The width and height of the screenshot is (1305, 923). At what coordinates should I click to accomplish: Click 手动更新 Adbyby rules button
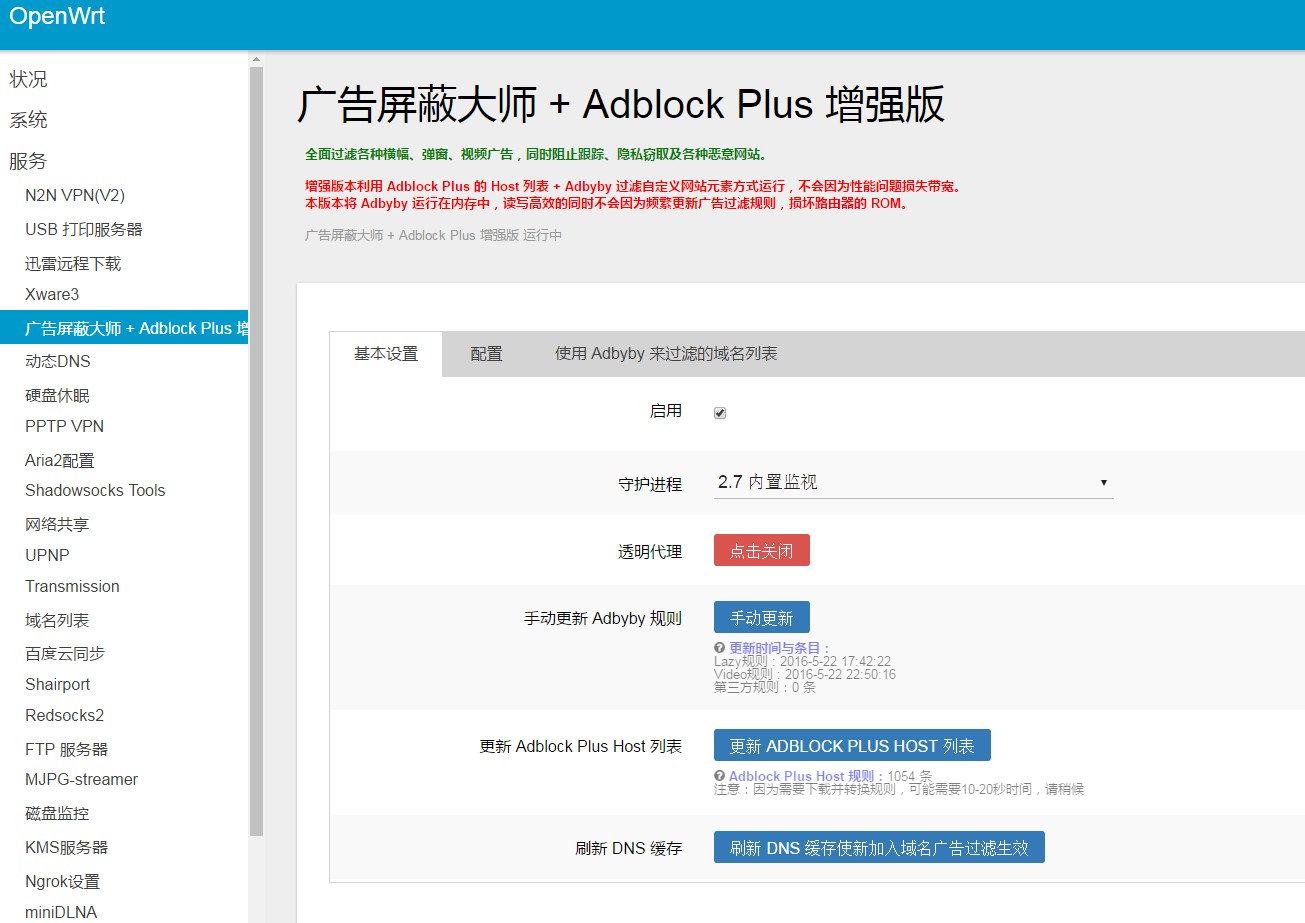tap(762, 618)
